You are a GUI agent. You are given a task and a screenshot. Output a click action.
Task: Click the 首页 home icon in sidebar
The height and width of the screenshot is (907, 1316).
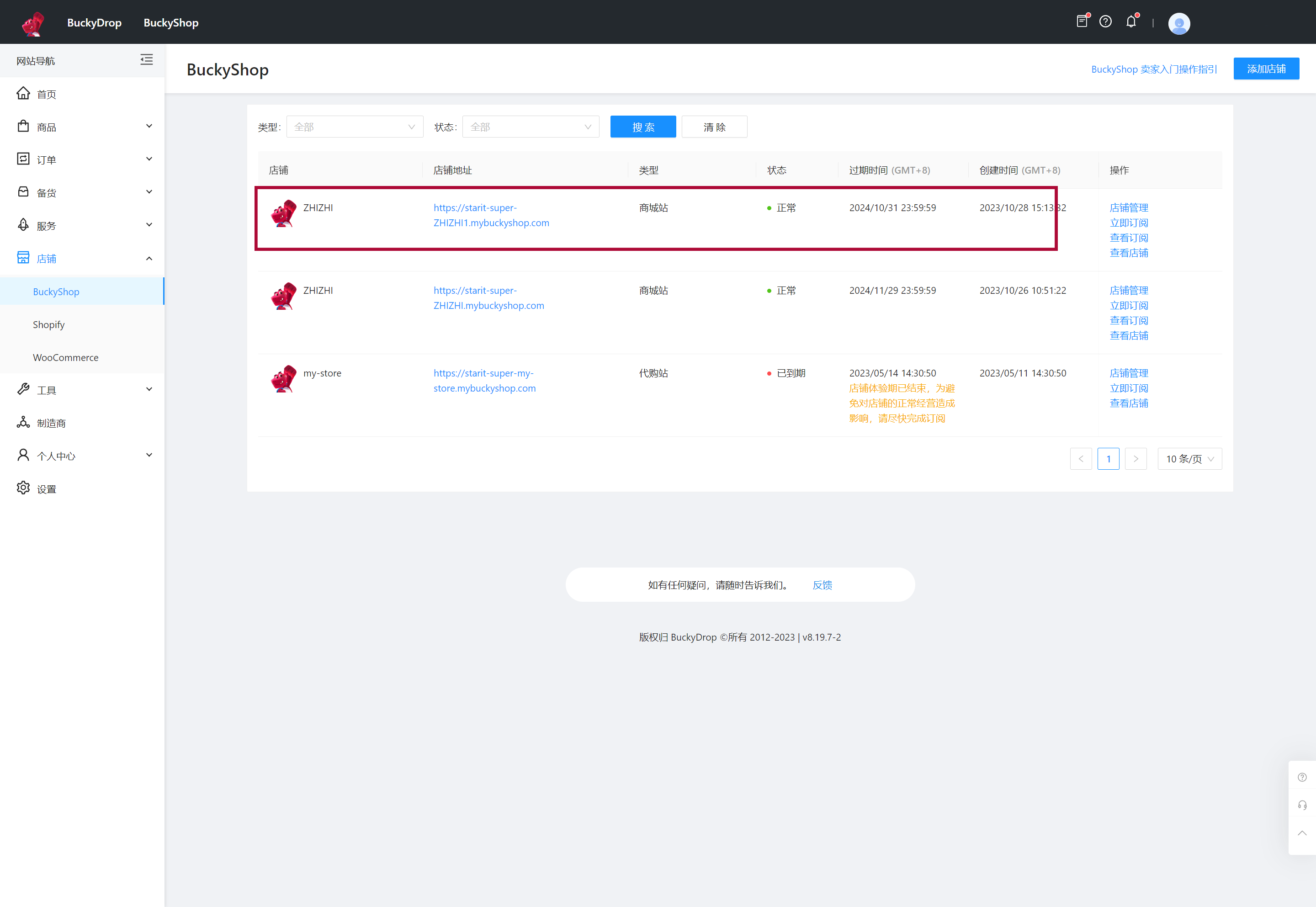[25, 94]
